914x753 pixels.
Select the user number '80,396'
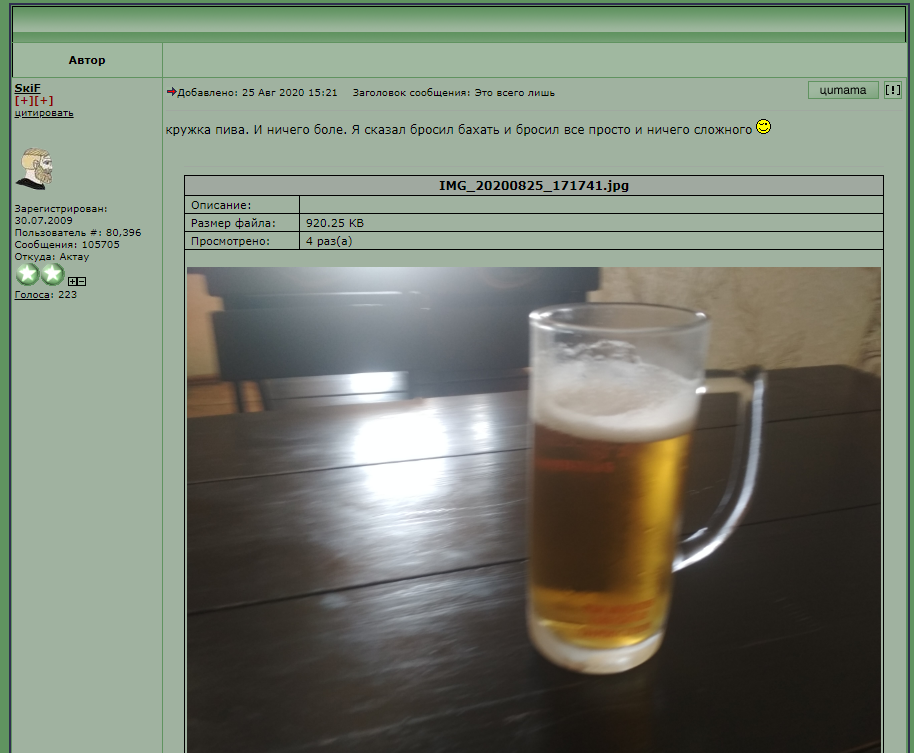124,233
